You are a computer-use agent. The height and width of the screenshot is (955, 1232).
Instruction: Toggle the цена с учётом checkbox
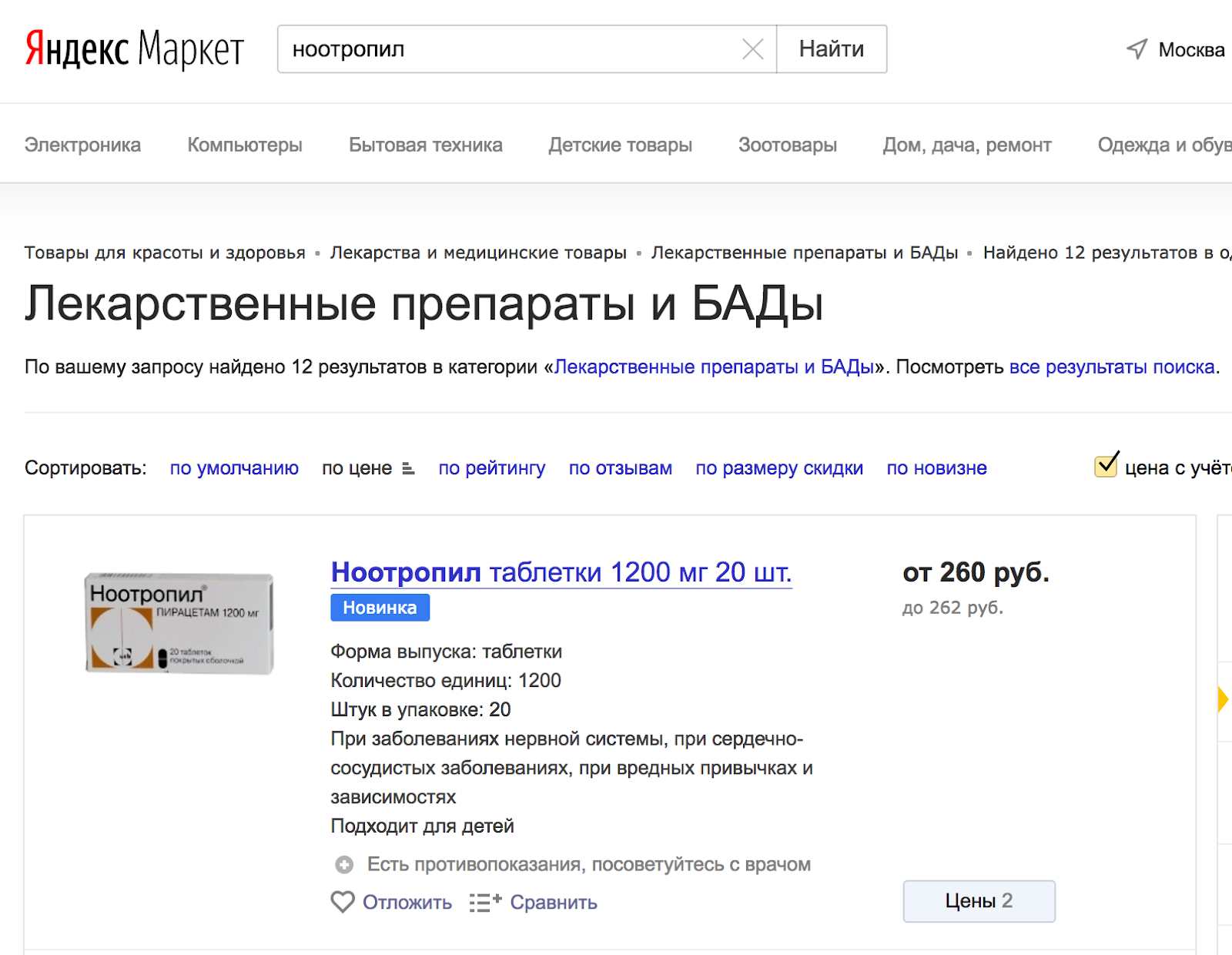(x=1106, y=465)
